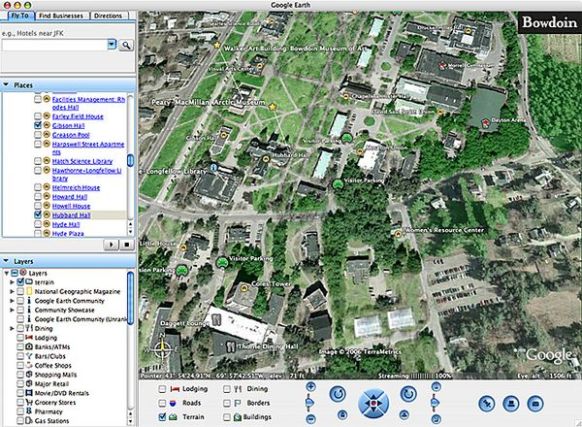
Task: Expand the Dining layer tree node
Action: 12,328
